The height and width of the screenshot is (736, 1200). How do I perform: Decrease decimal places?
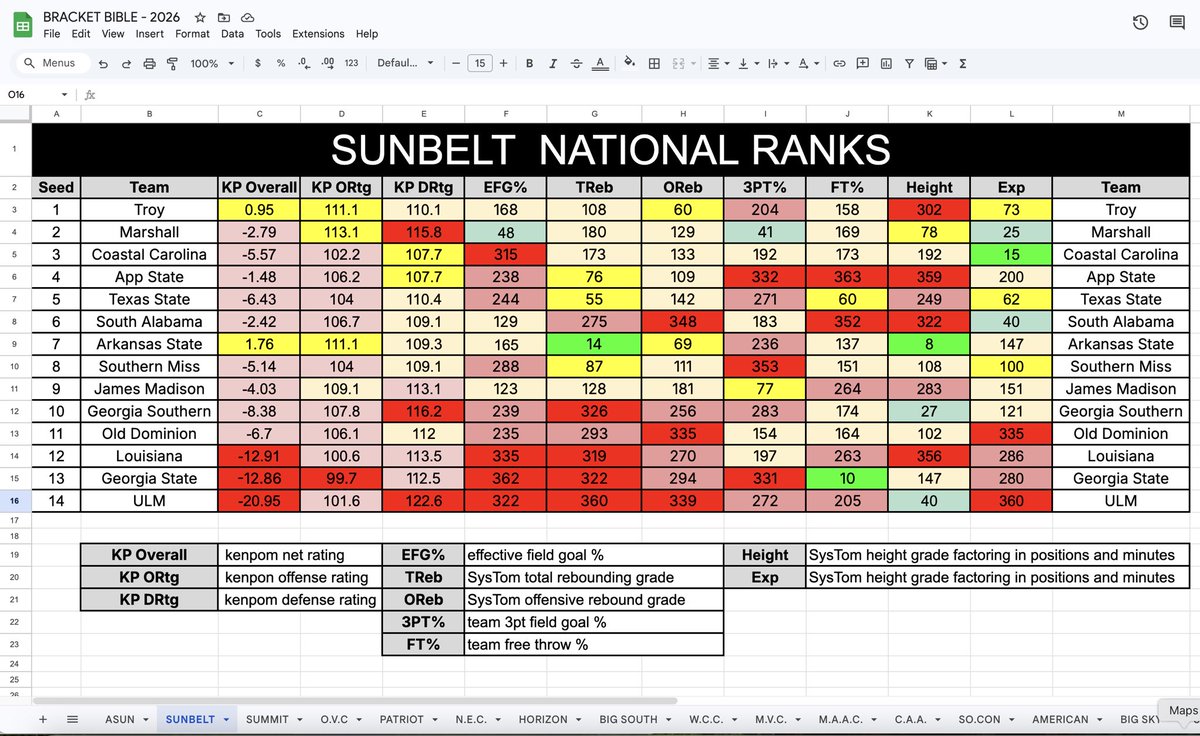point(304,63)
